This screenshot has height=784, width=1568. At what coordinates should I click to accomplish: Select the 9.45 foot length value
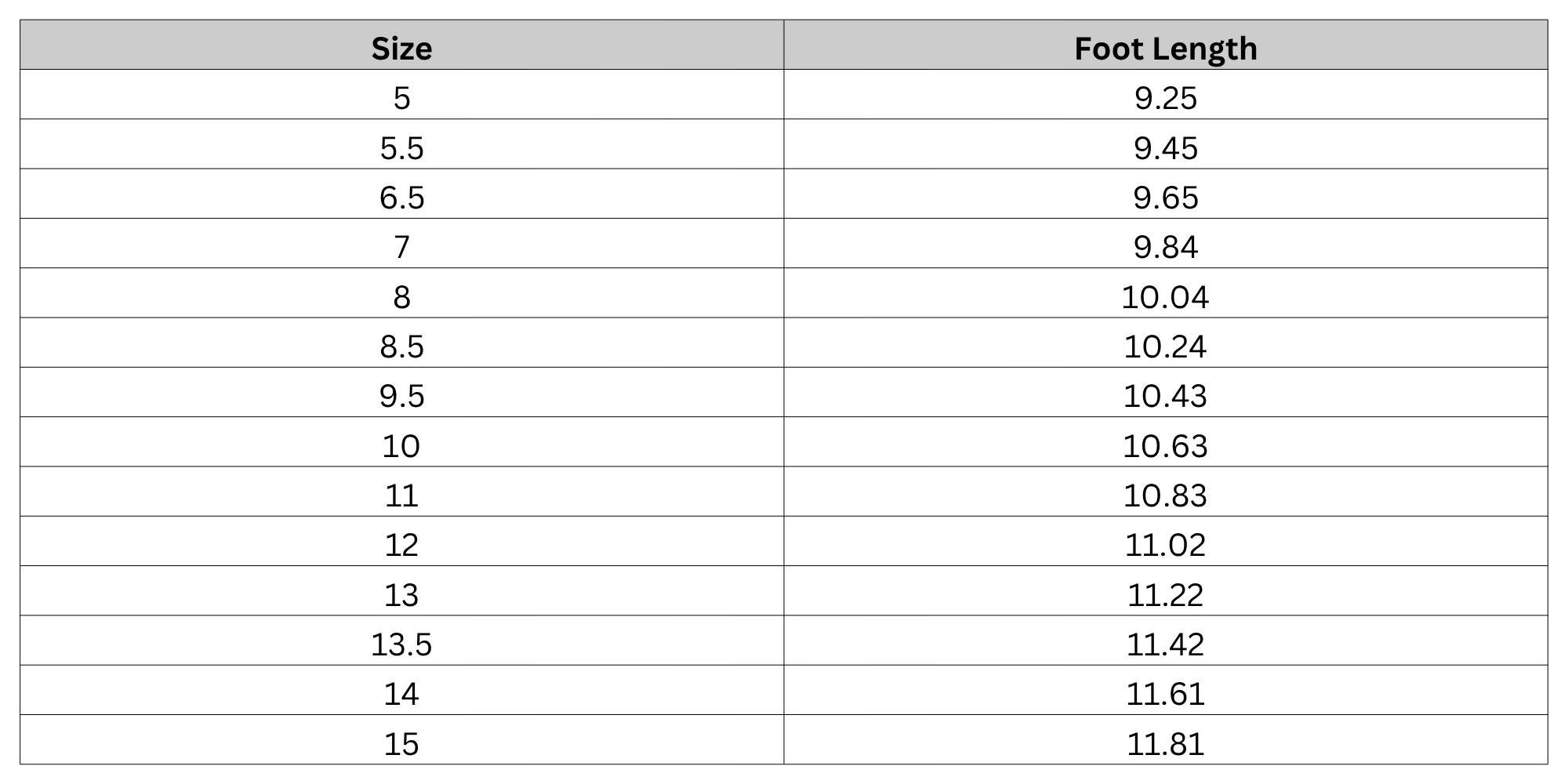pyautogui.click(x=1166, y=148)
